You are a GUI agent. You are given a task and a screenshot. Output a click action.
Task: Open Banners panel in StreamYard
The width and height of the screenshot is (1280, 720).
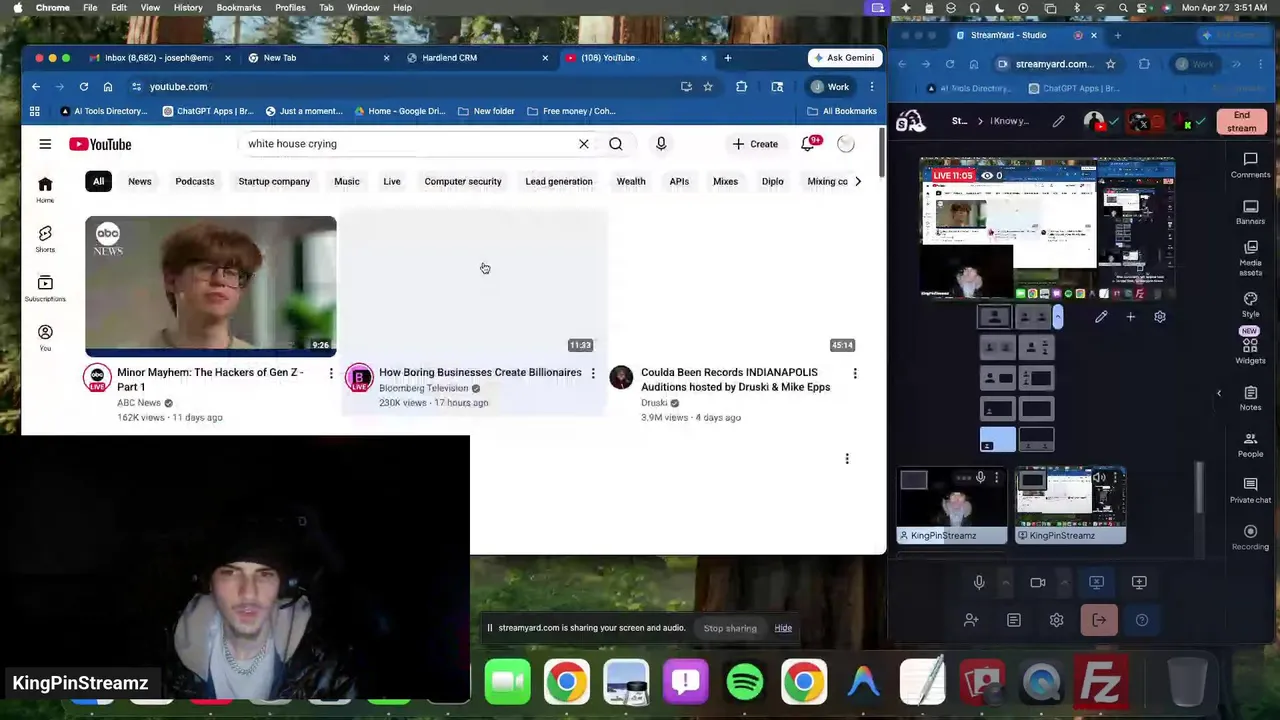click(x=1250, y=212)
